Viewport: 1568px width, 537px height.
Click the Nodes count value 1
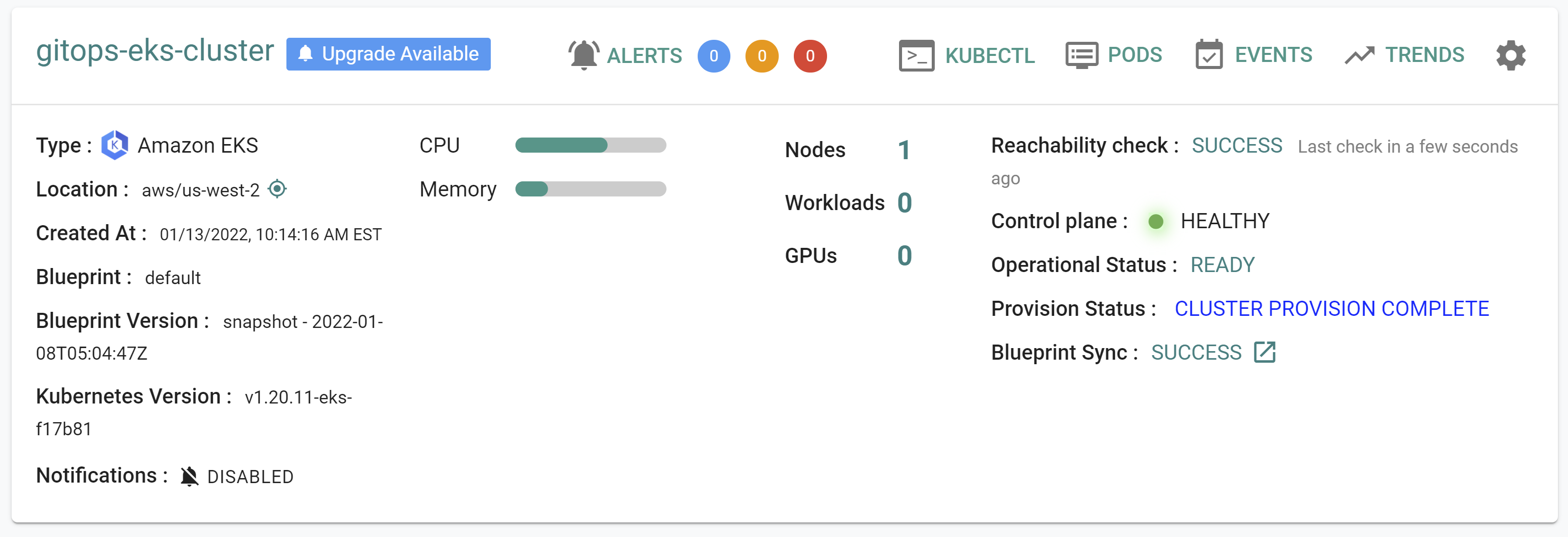[904, 150]
